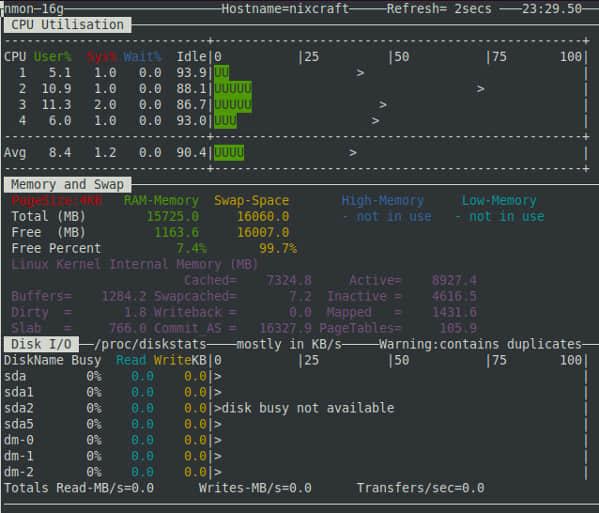Click CPU 4 idle value 93.0
599x513 pixels.
coord(191,121)
